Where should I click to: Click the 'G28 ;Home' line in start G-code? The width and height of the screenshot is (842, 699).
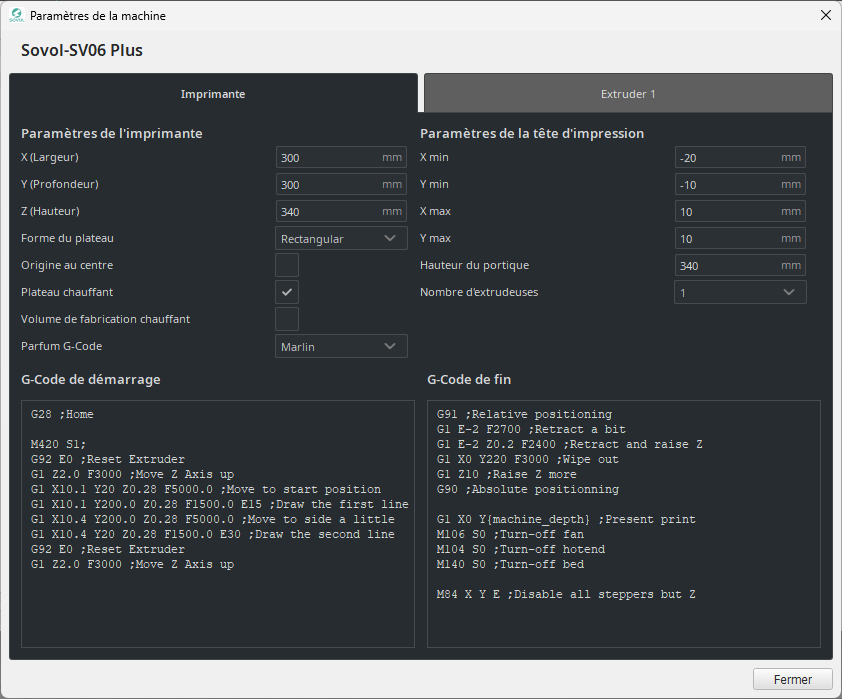[x=62, y=414]
